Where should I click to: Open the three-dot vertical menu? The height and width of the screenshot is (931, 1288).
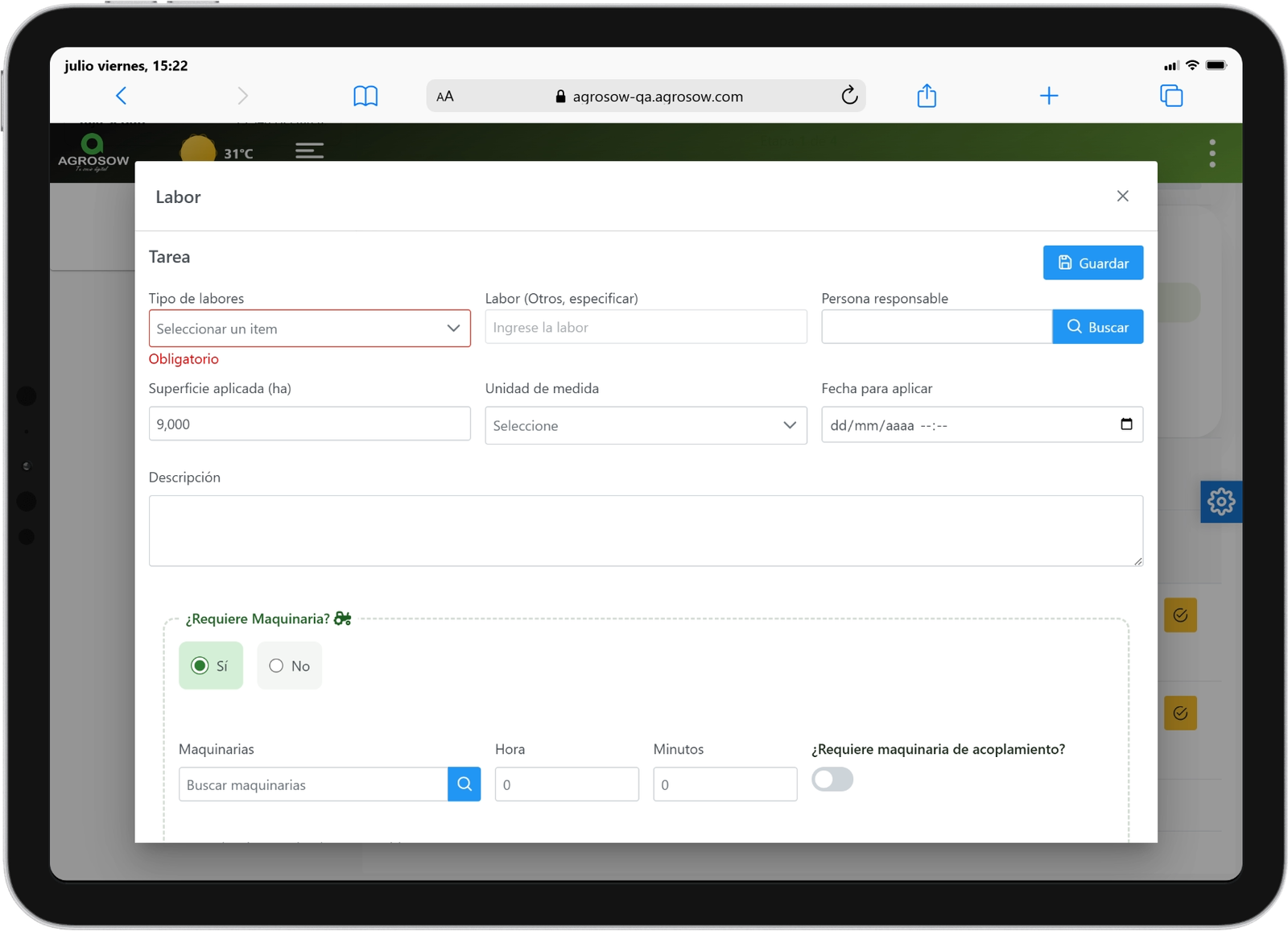[1212, 153]
